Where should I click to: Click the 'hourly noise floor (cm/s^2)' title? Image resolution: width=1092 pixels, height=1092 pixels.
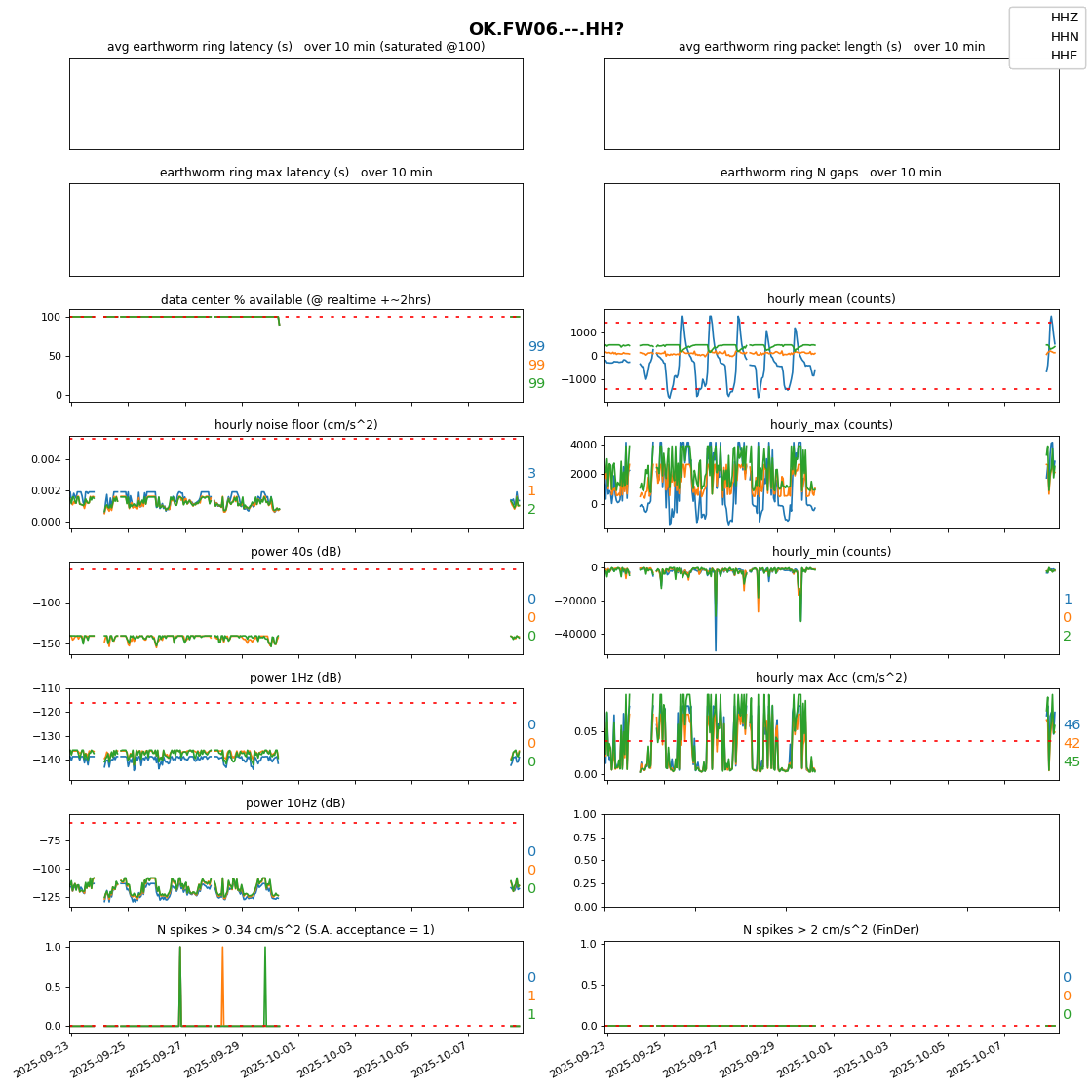coord(295,425)
